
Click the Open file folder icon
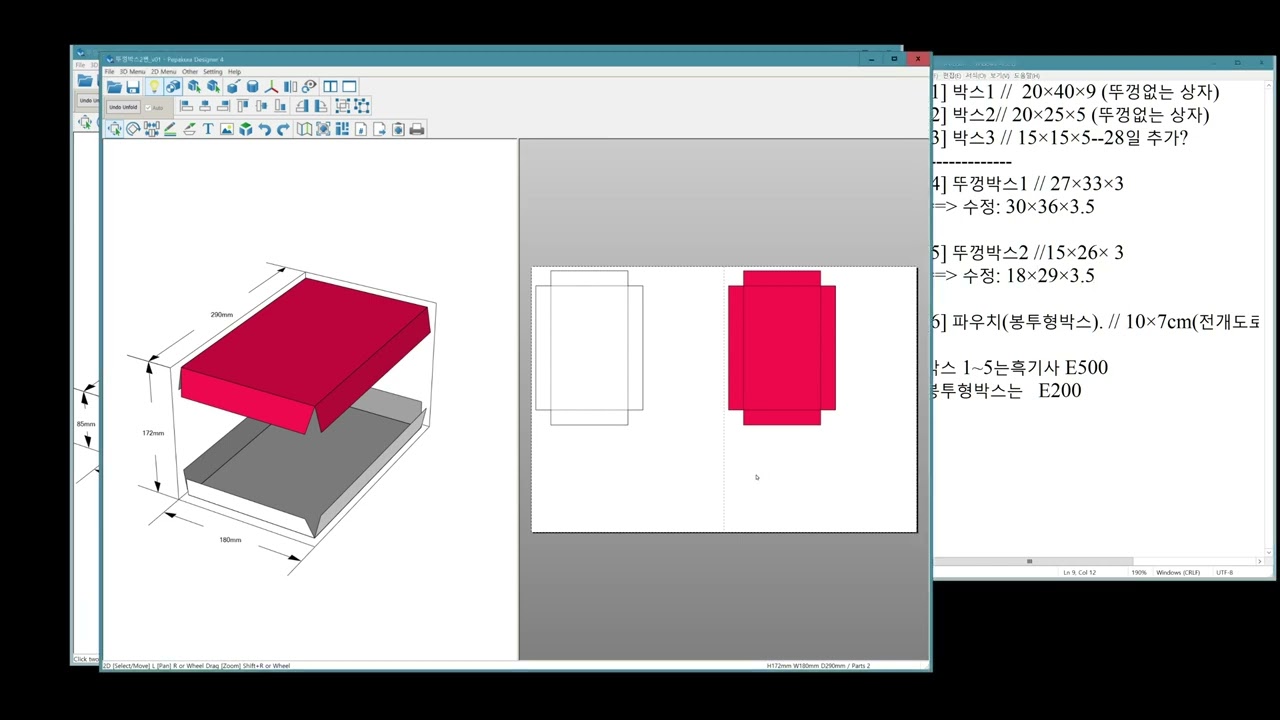tap(115, 87)
